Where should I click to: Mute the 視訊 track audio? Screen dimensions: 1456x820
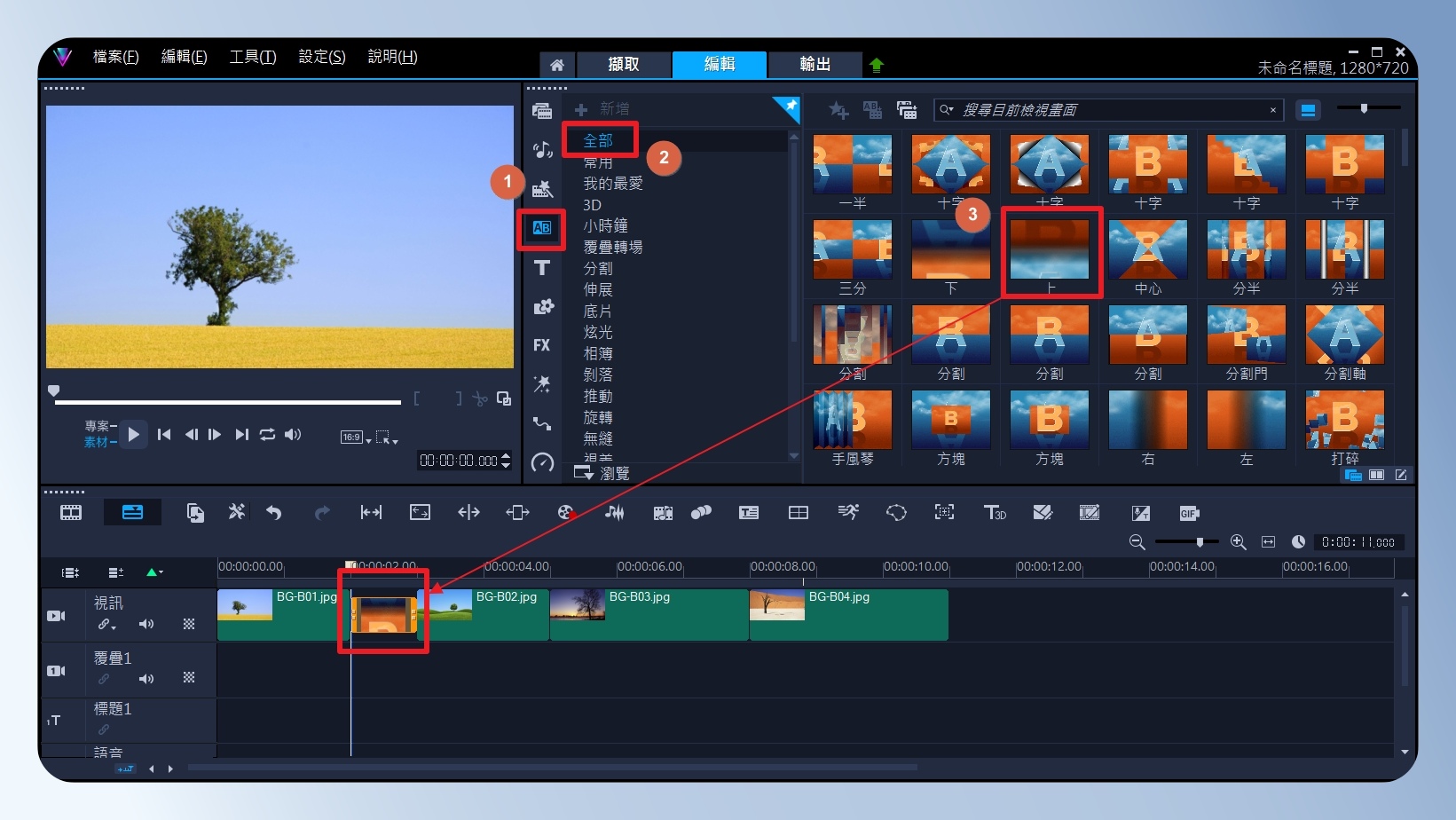(x=146, y=624)
